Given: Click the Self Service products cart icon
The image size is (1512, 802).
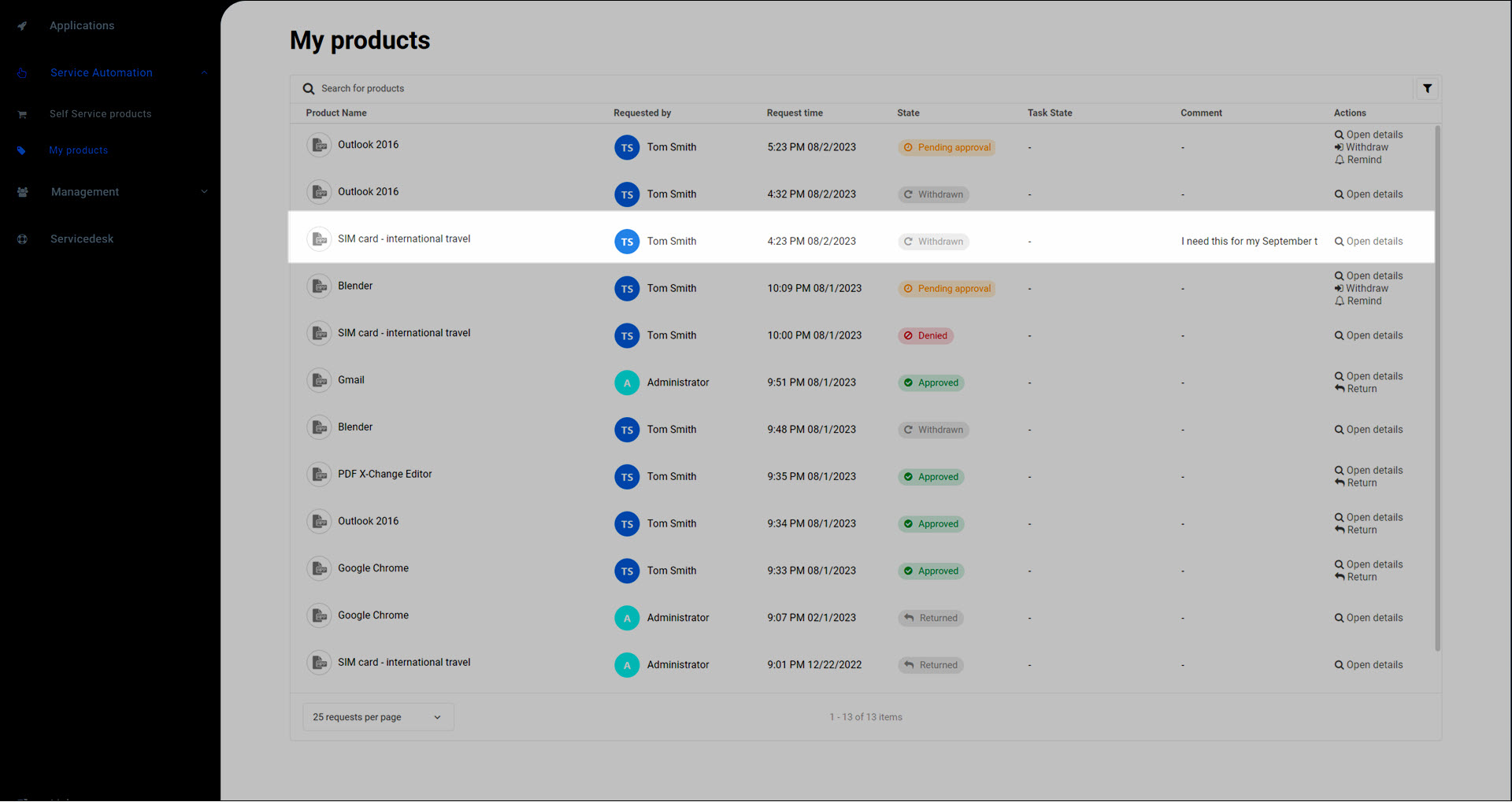Looking at the screenshot, I should tap(22, 114).
